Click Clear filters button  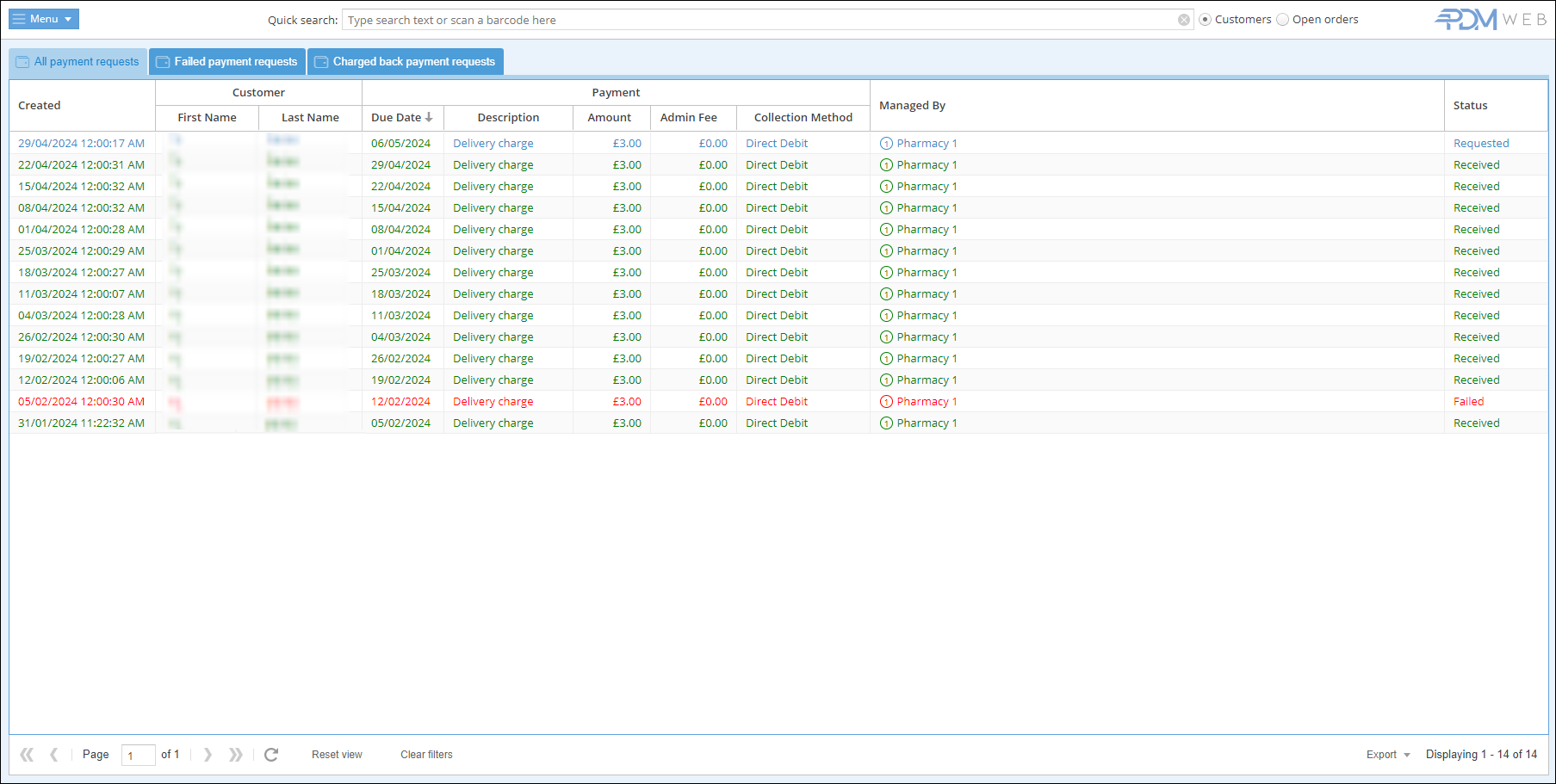click(426, 755)
